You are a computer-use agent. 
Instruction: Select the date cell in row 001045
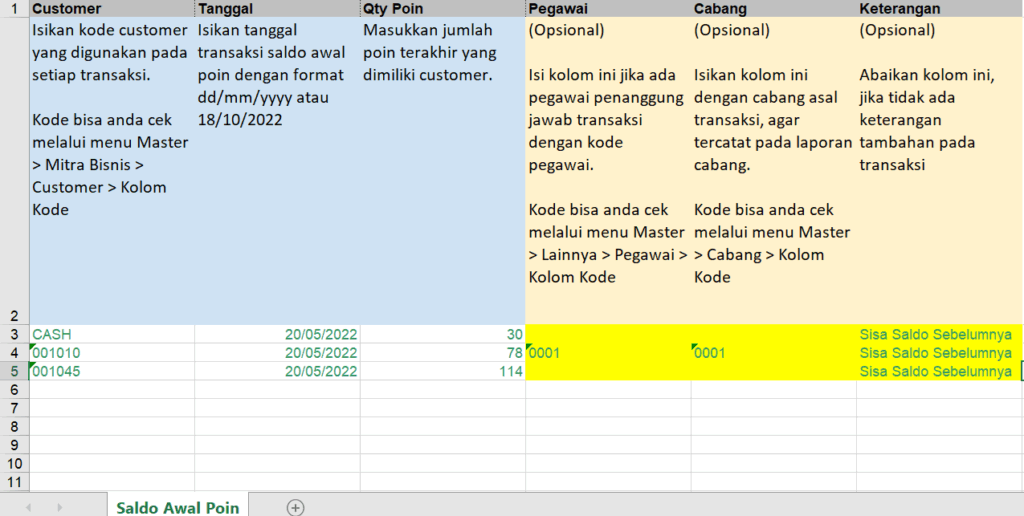(277, 371)
